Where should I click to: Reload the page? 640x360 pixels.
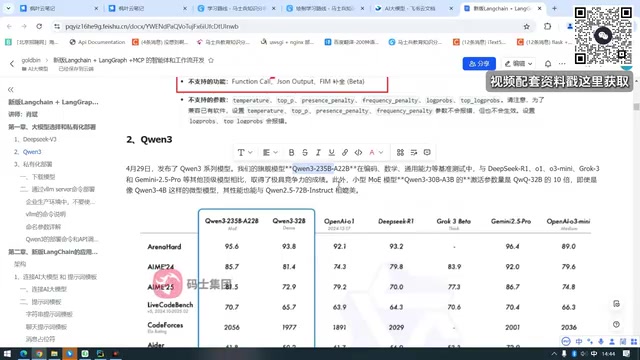tap(39, 26)
